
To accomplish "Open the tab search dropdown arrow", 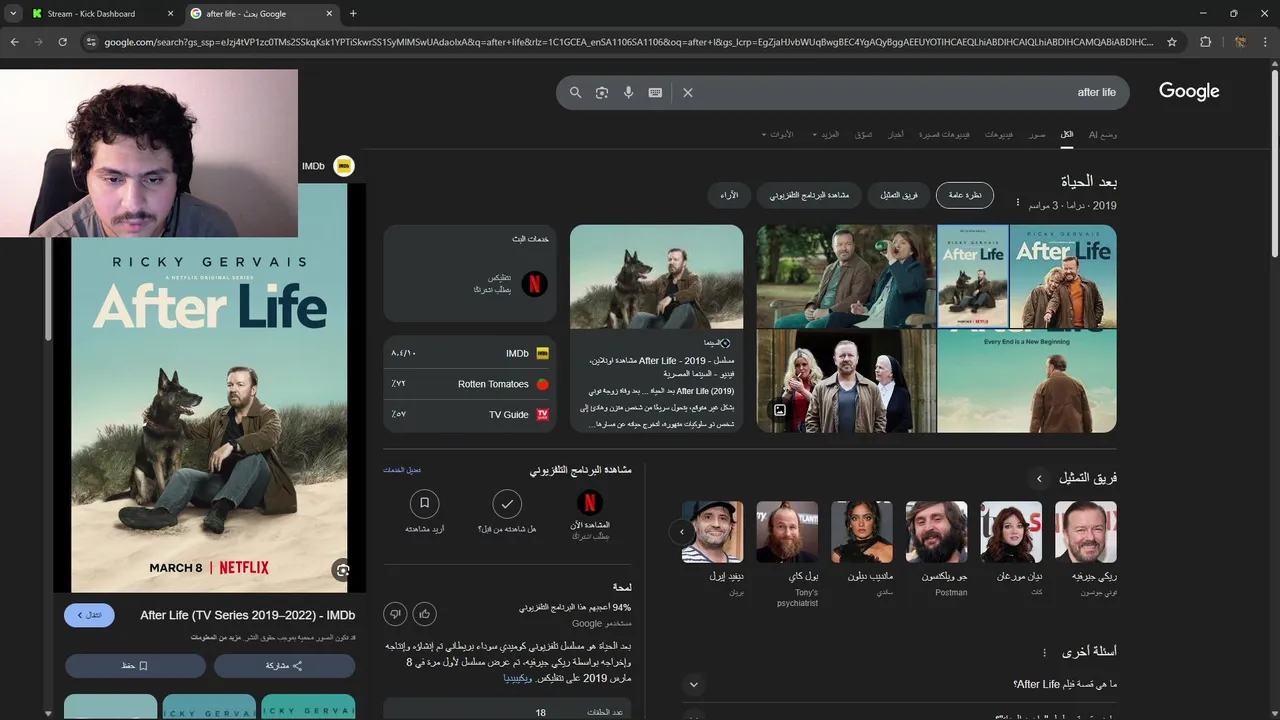I will click(x=12, y=14).
